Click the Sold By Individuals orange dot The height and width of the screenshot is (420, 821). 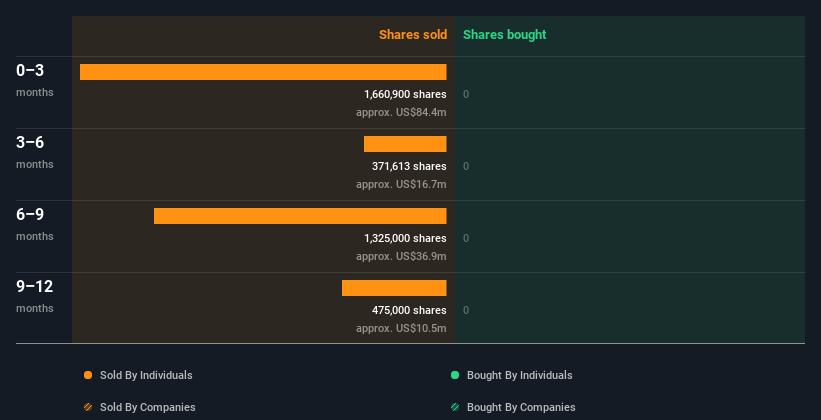(88, 375)
